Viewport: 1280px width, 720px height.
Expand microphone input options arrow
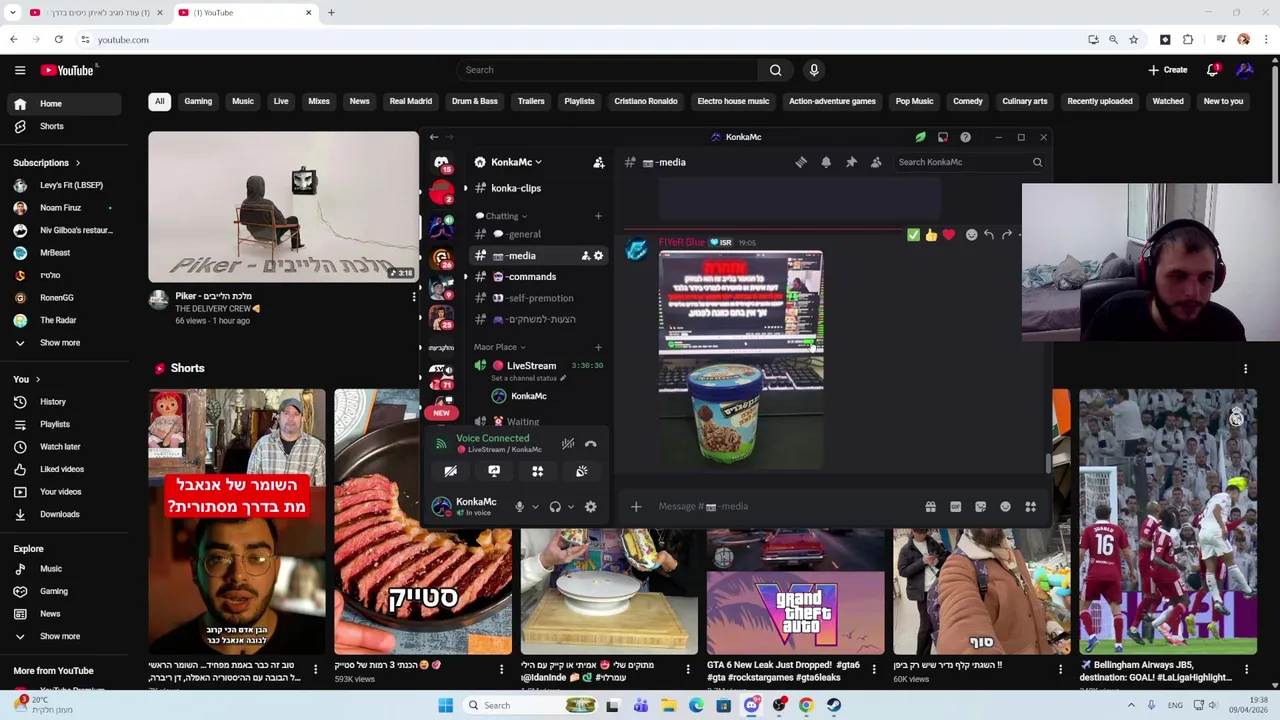coord(535,507)
